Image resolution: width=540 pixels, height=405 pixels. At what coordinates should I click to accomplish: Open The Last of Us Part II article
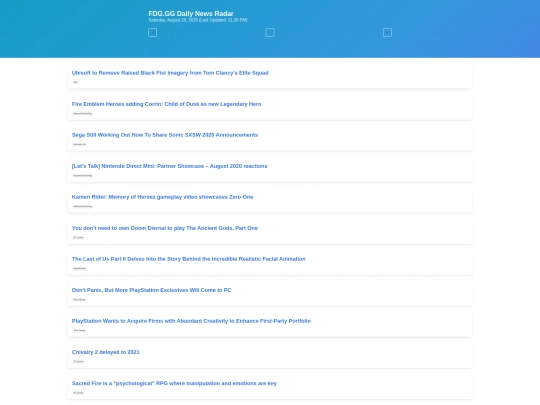pos(188,259)
